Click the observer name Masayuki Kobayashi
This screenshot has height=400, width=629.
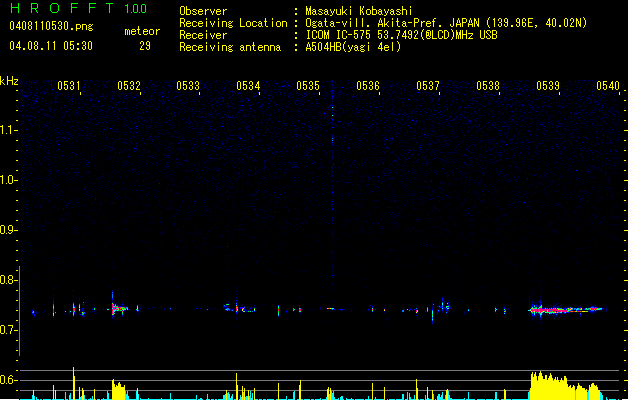[359, 11]
